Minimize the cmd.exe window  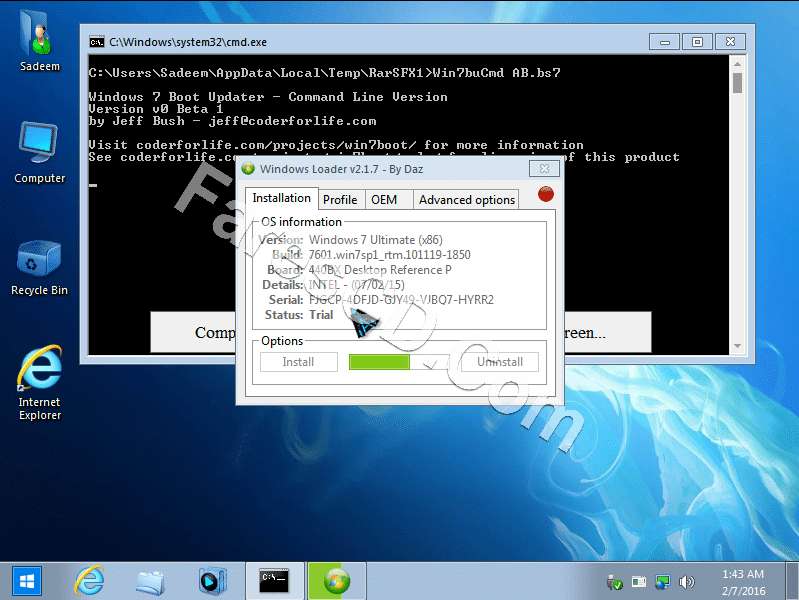click(664, 42)
